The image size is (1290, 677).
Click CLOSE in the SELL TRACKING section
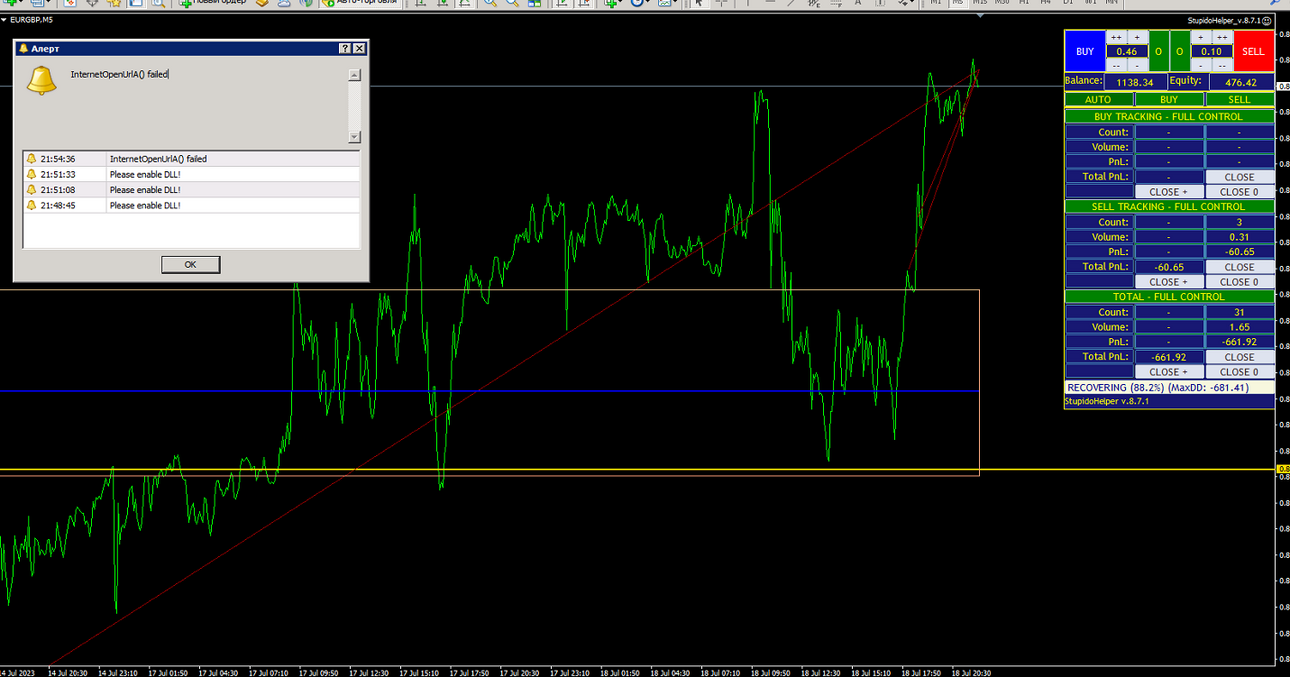tap(1240, 267)
